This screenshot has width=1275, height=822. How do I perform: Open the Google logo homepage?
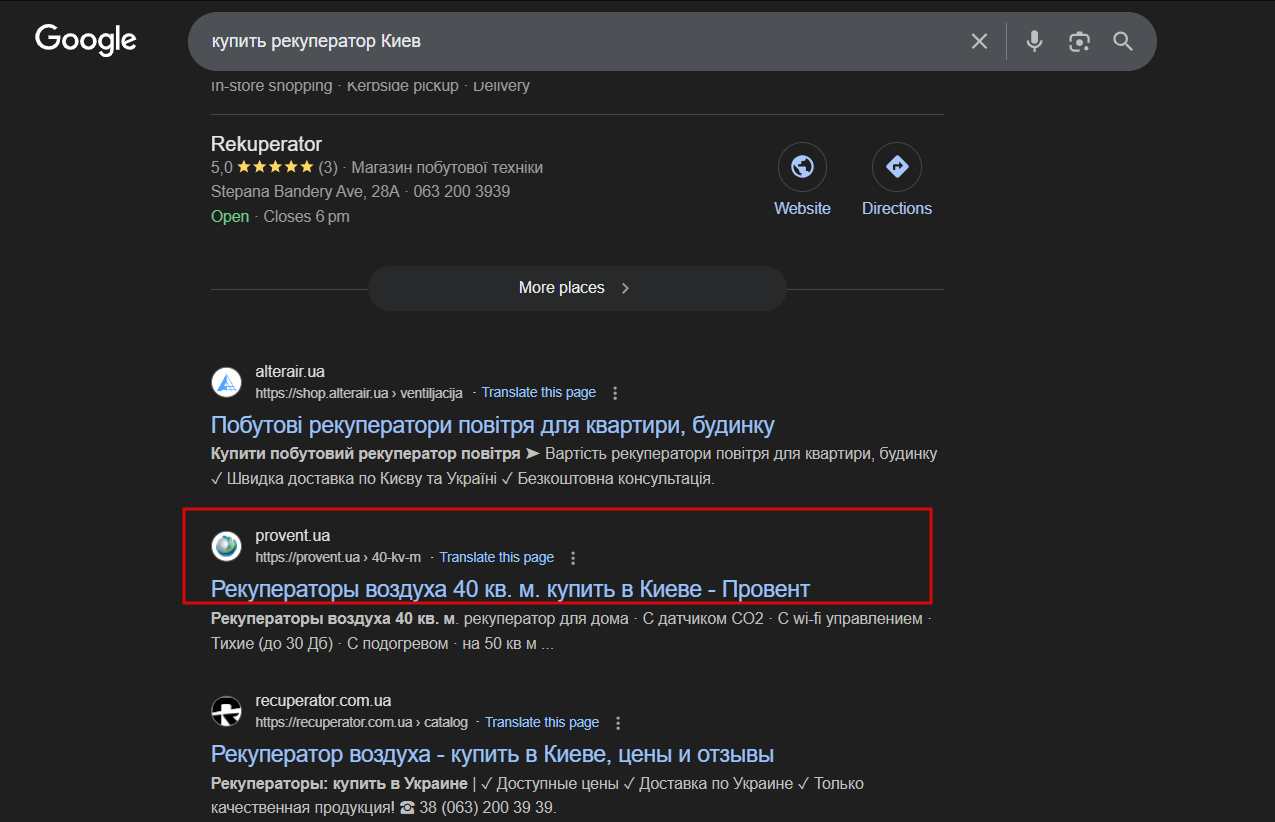[86, 40]
